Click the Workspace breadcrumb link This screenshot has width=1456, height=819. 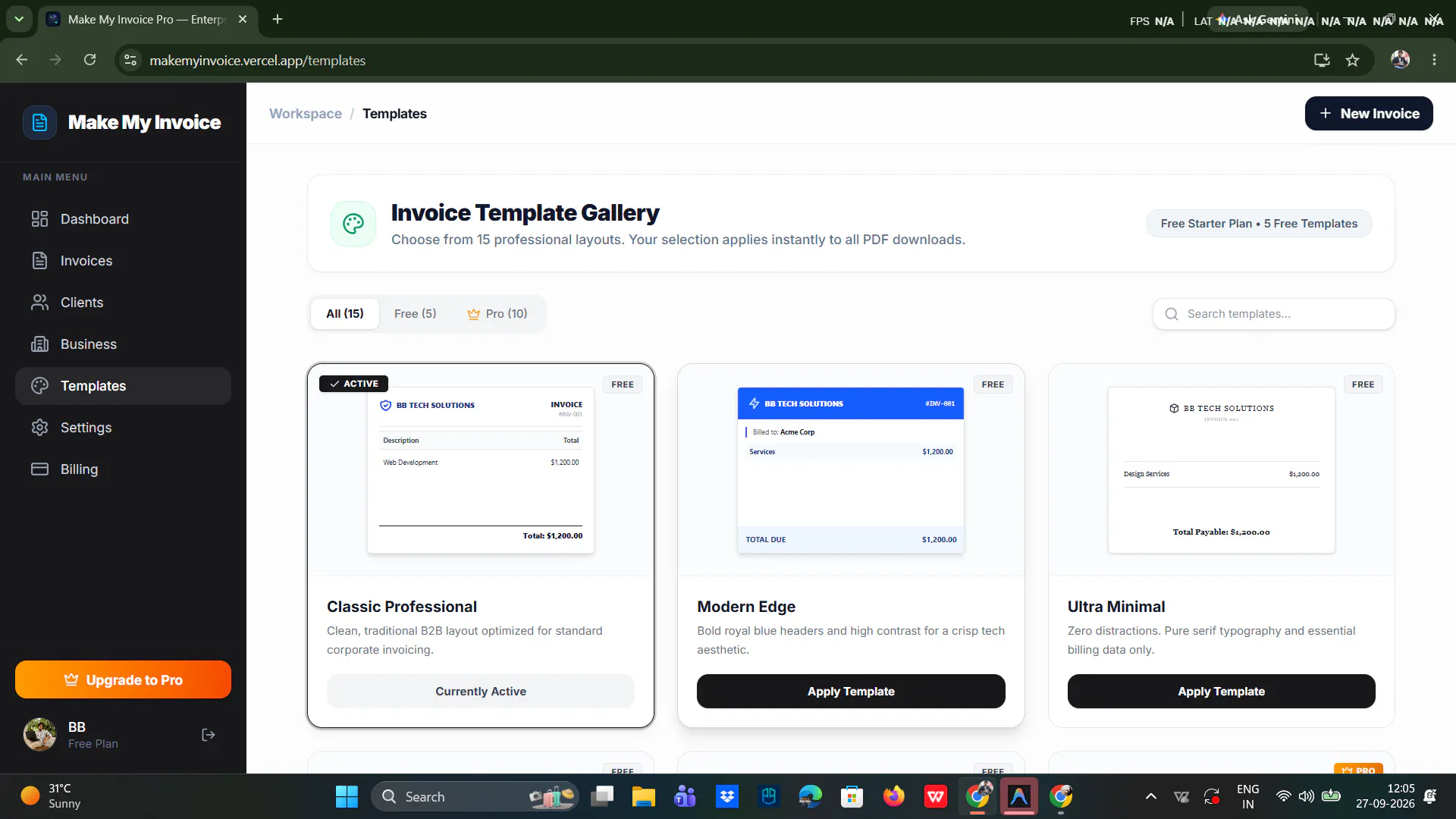[306, 114]
